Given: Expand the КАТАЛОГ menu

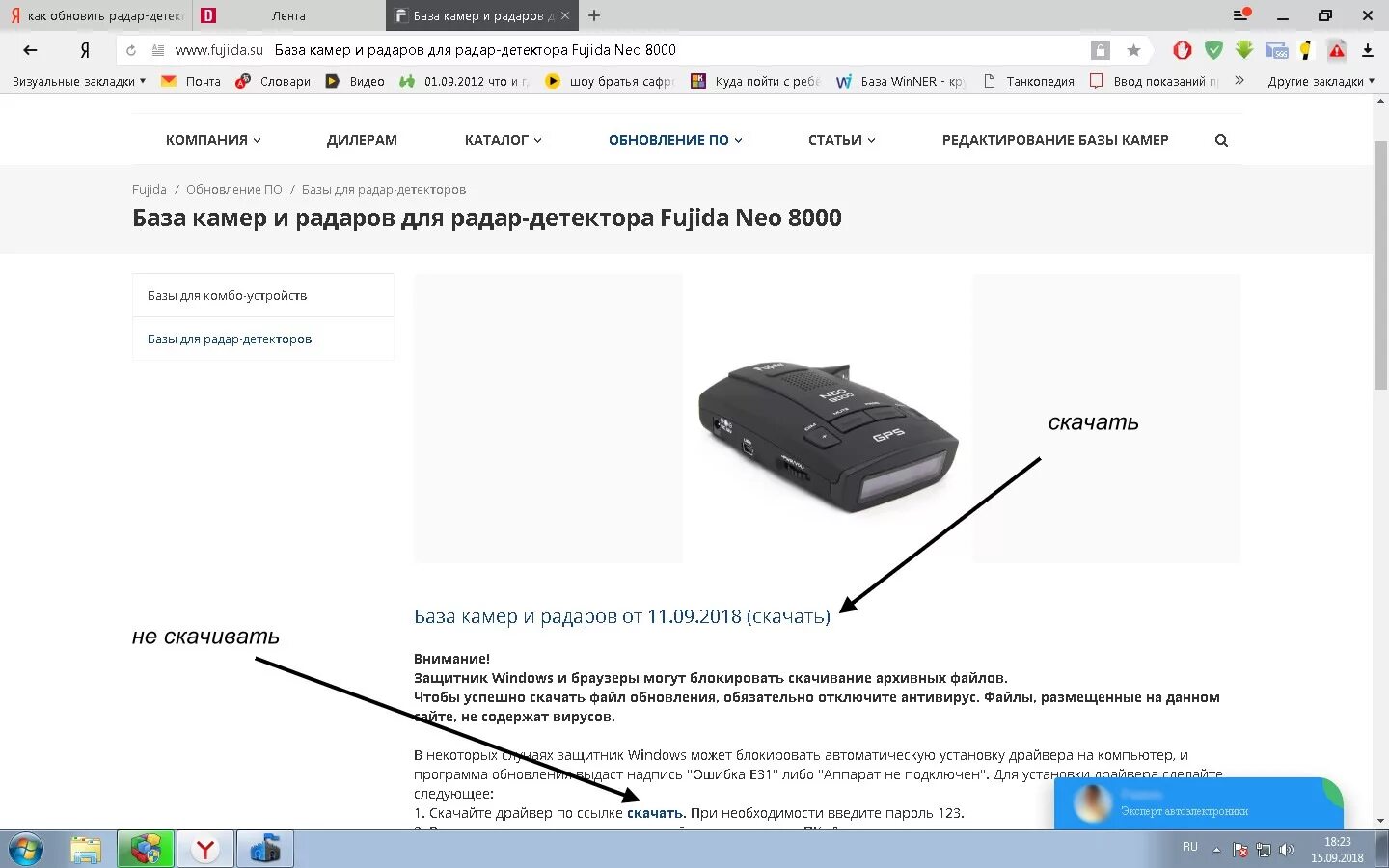Looking at the screenshot, I should (x=503, y=140).
